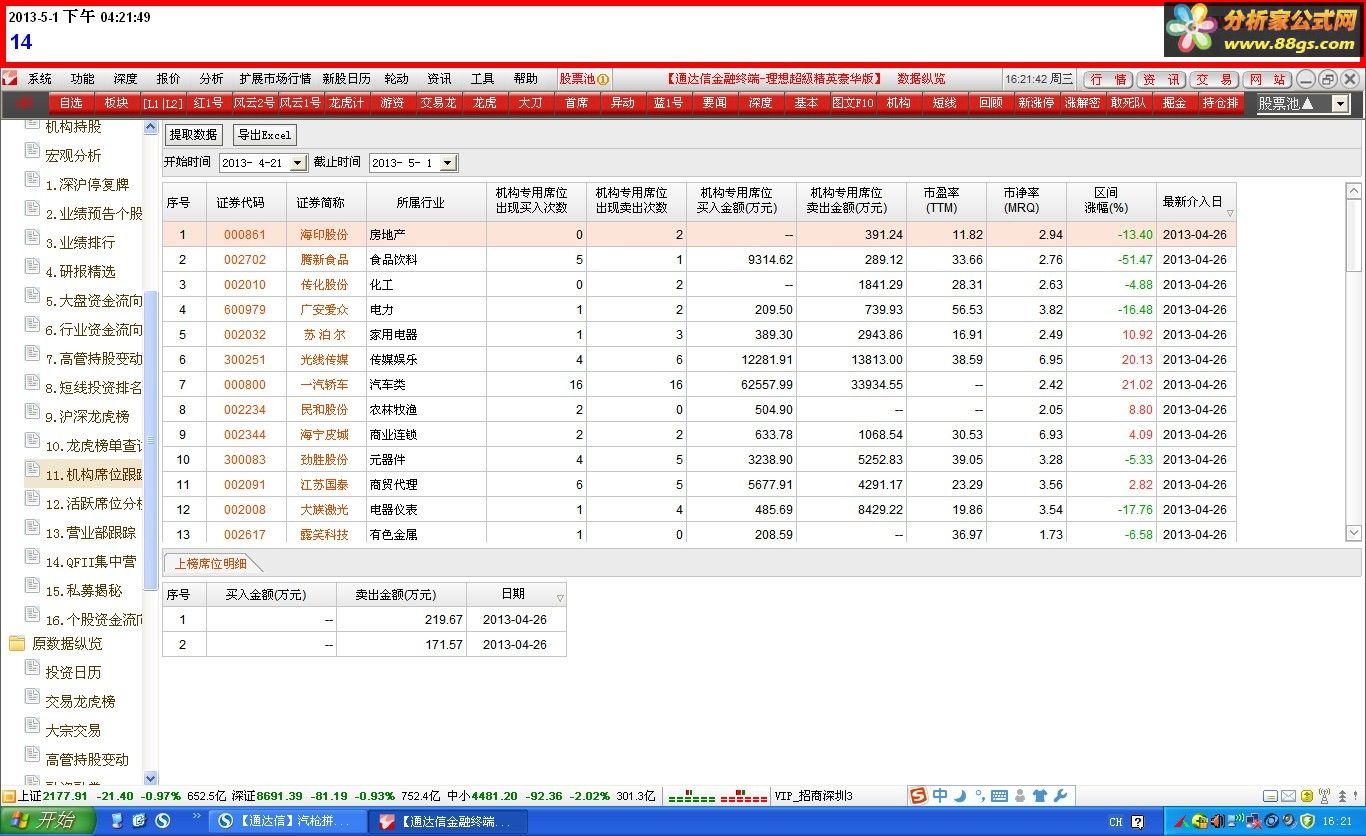The height and width of the screenshot is (836, 1366).
Task: Click the 龙虎计 toolbar button
Action: click(x=347, y=103)
